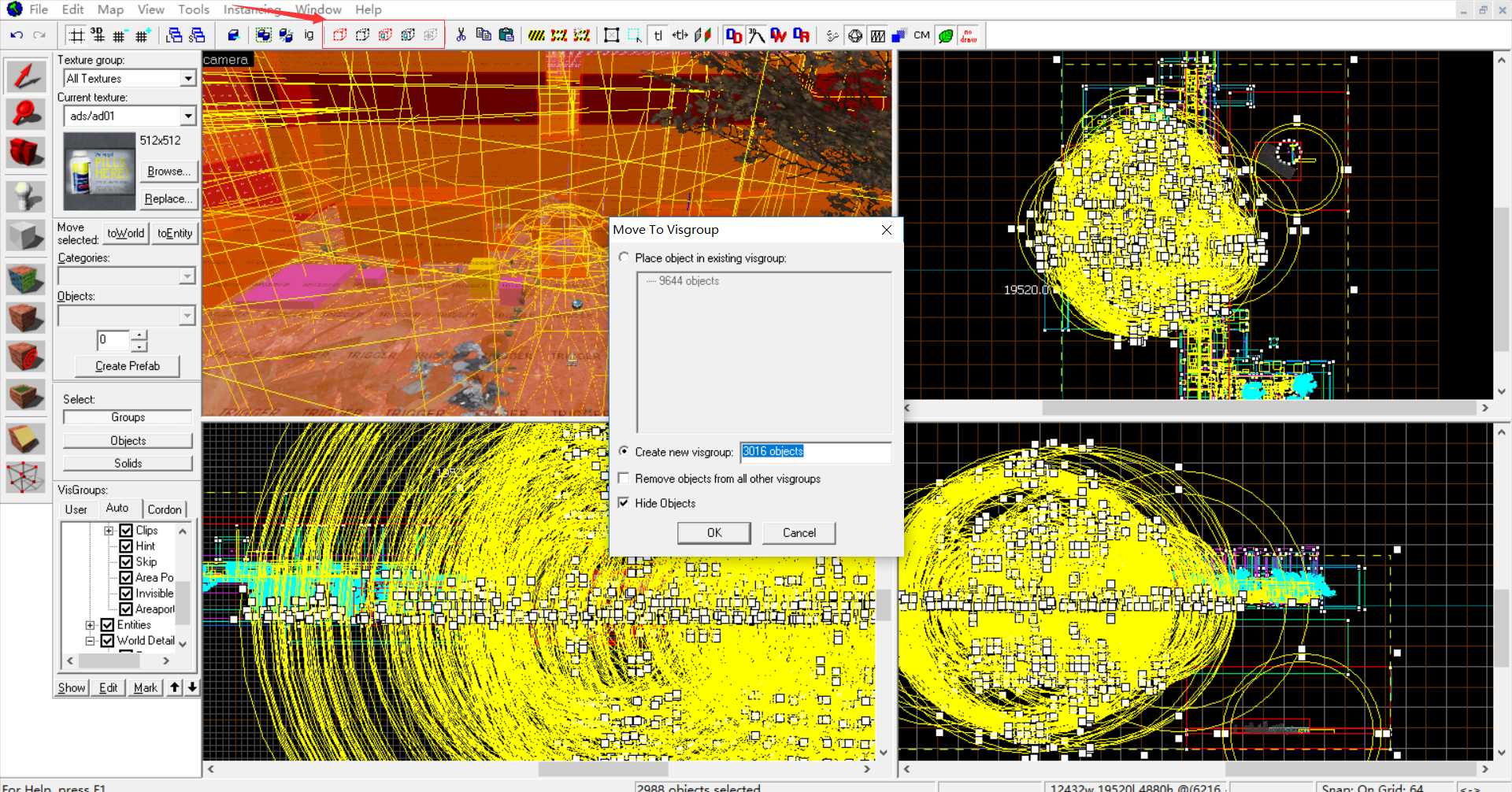Choose the Camera tool
The width and height of the screenshot is (1512, 792).
click(25, 153)
